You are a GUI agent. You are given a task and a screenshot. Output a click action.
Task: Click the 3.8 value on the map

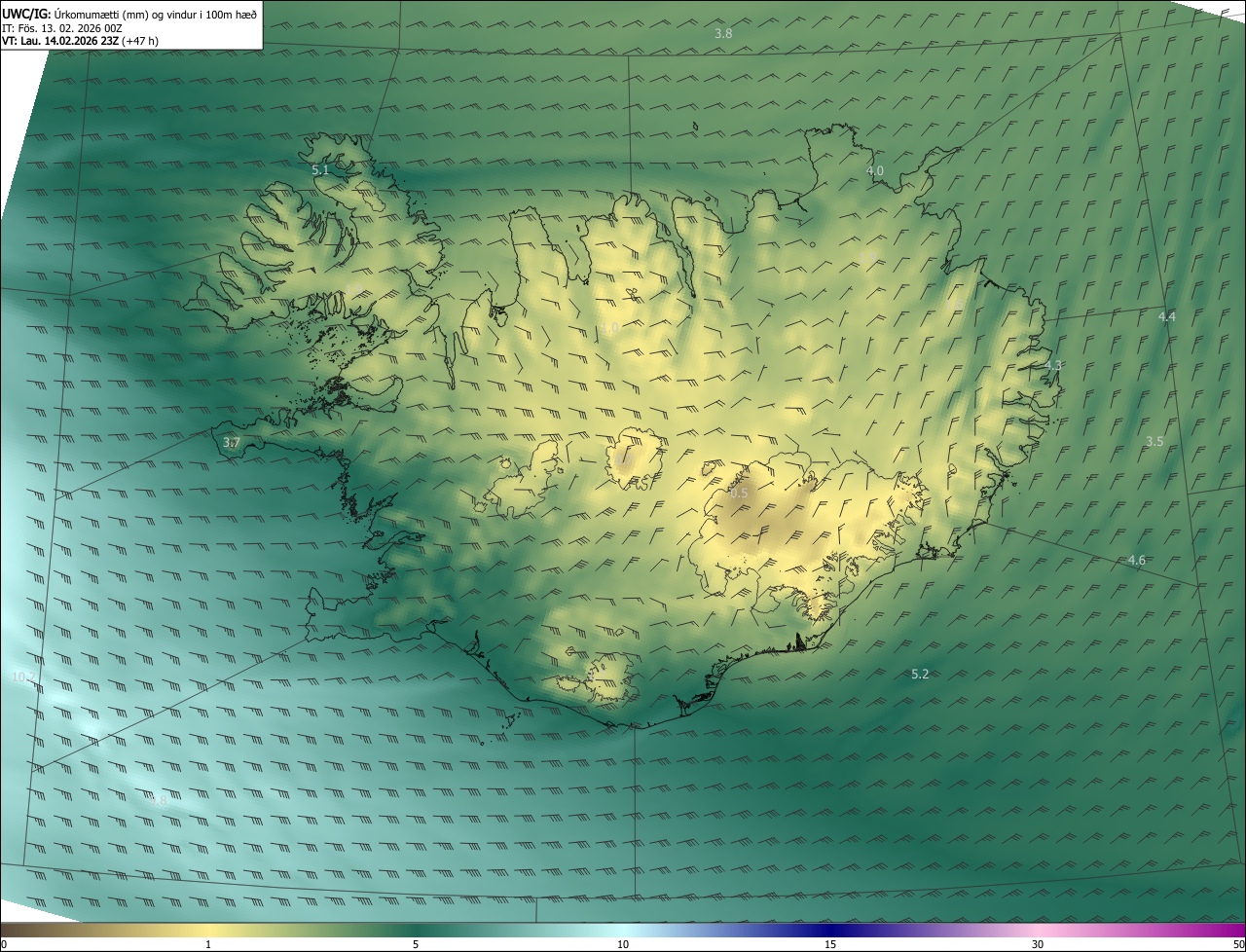[723, 34]
